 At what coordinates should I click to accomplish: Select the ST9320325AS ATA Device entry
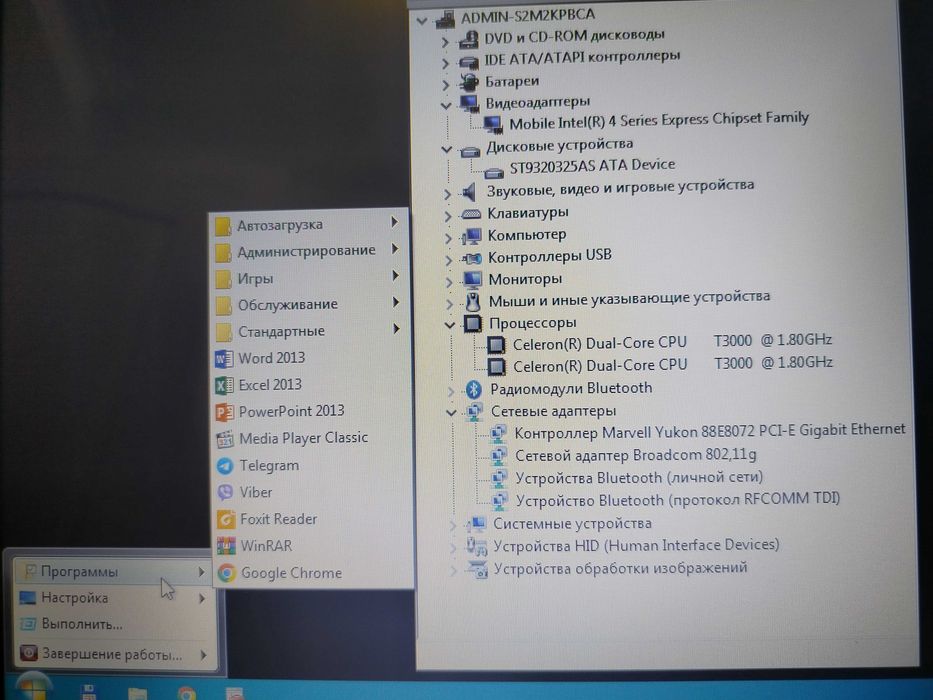click(593, 167)
